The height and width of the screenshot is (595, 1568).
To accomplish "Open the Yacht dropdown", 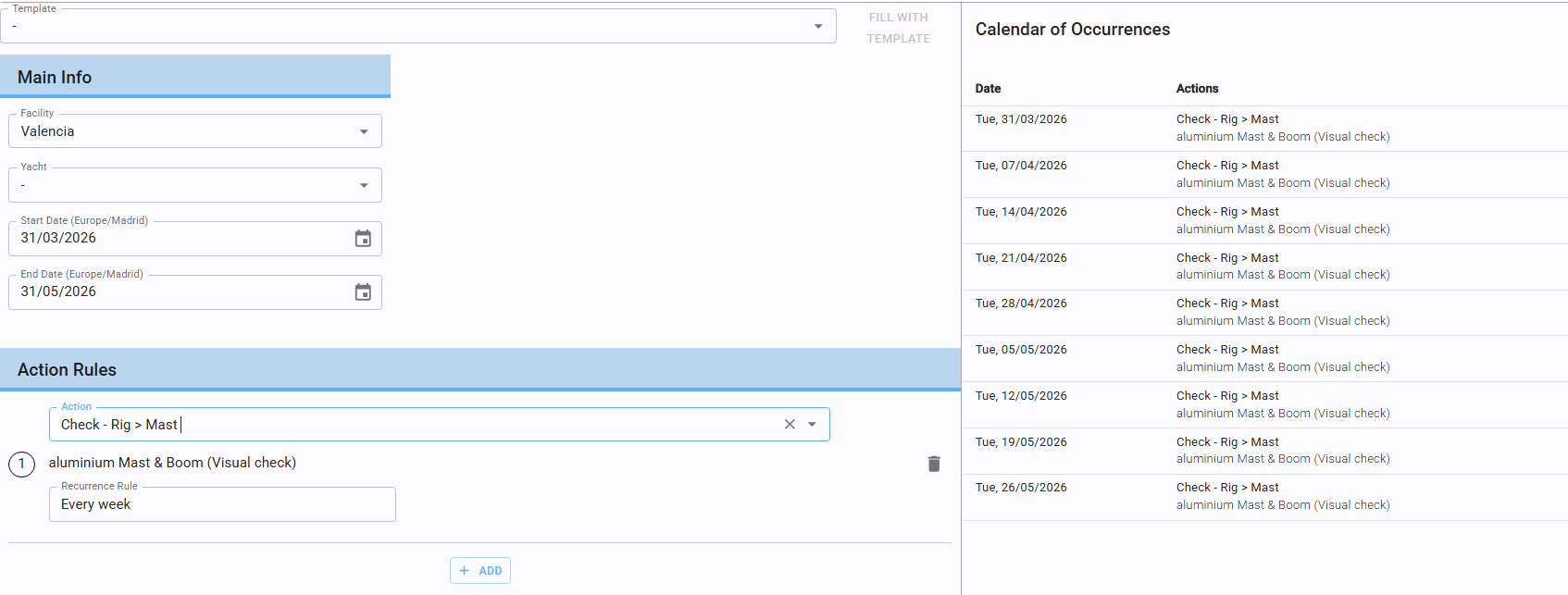I will [363, 185].
